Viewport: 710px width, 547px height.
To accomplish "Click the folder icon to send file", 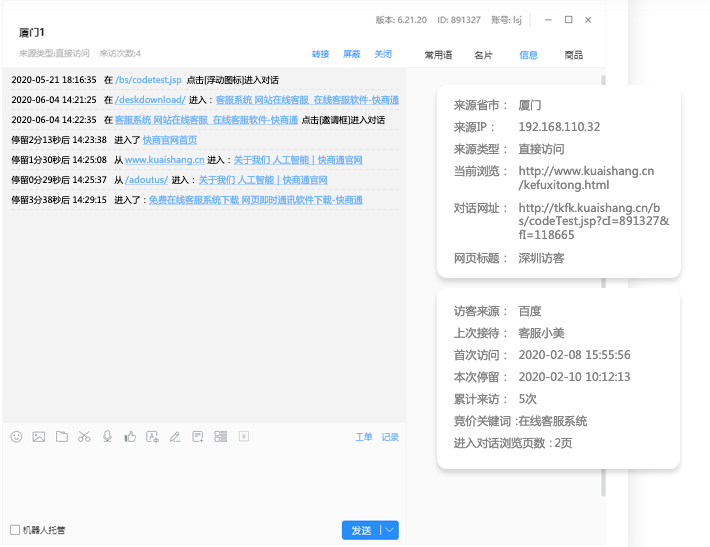I will [61, 437].
